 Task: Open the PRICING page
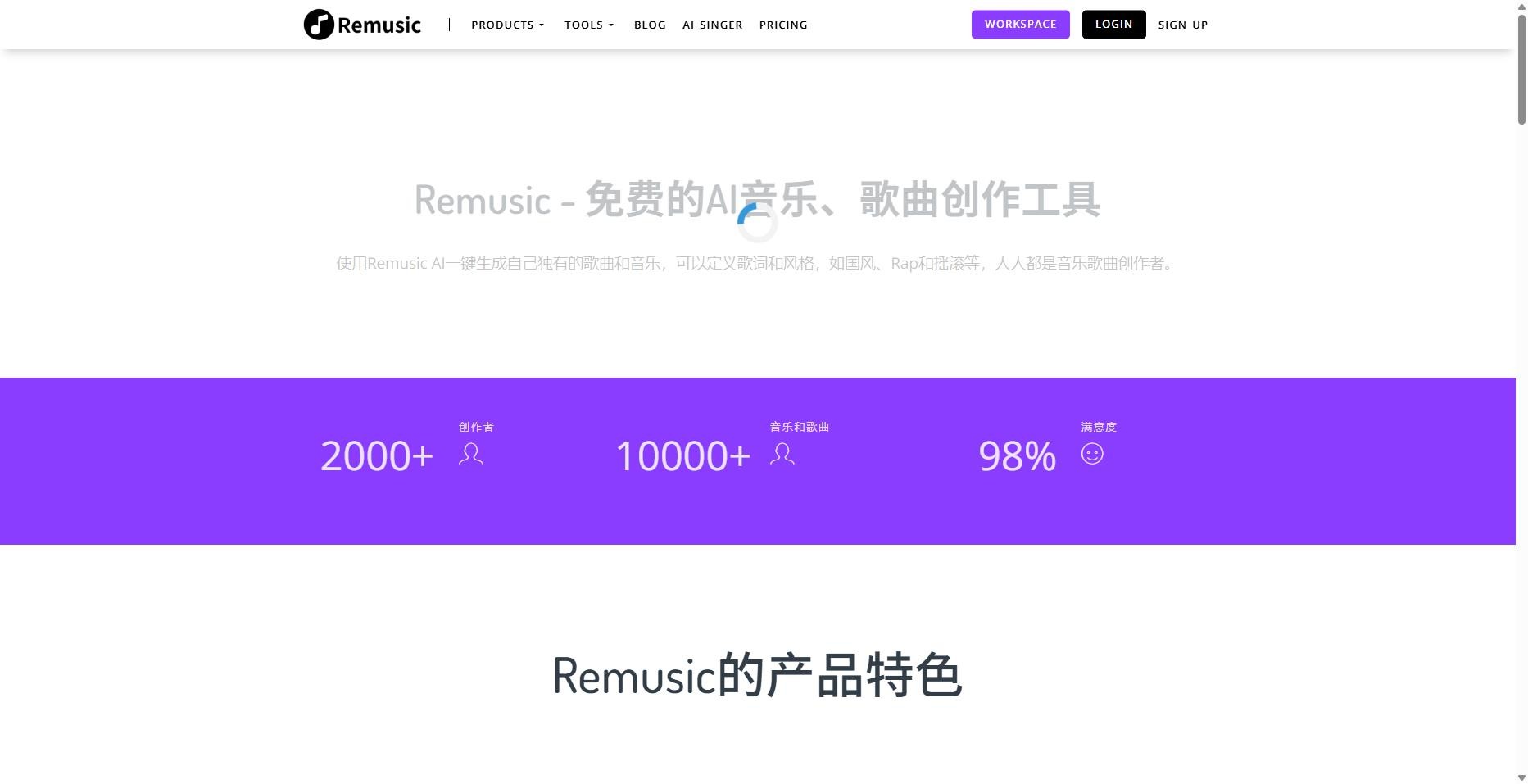pyautogui.click(x=783, y=25)
